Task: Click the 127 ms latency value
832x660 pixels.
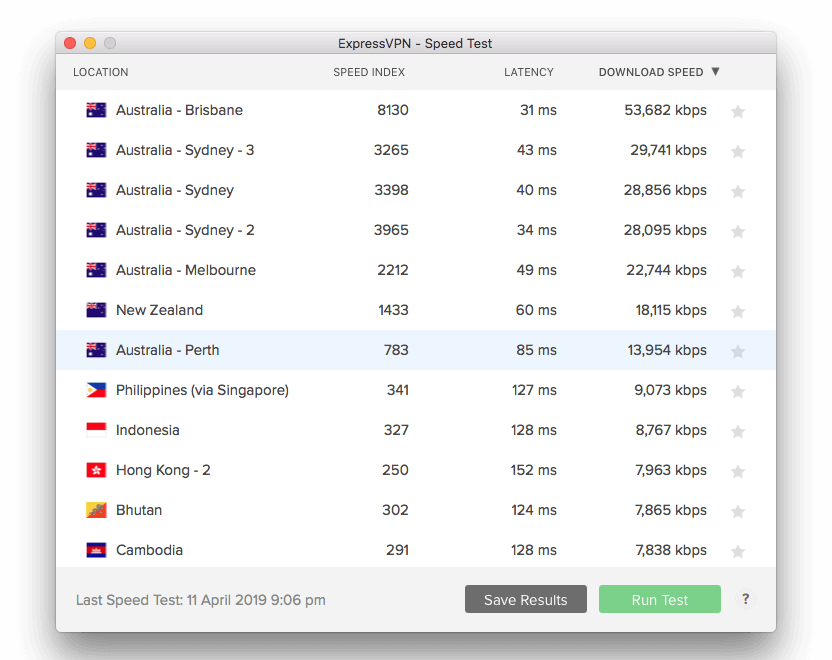Action: [x=534, y=390]
